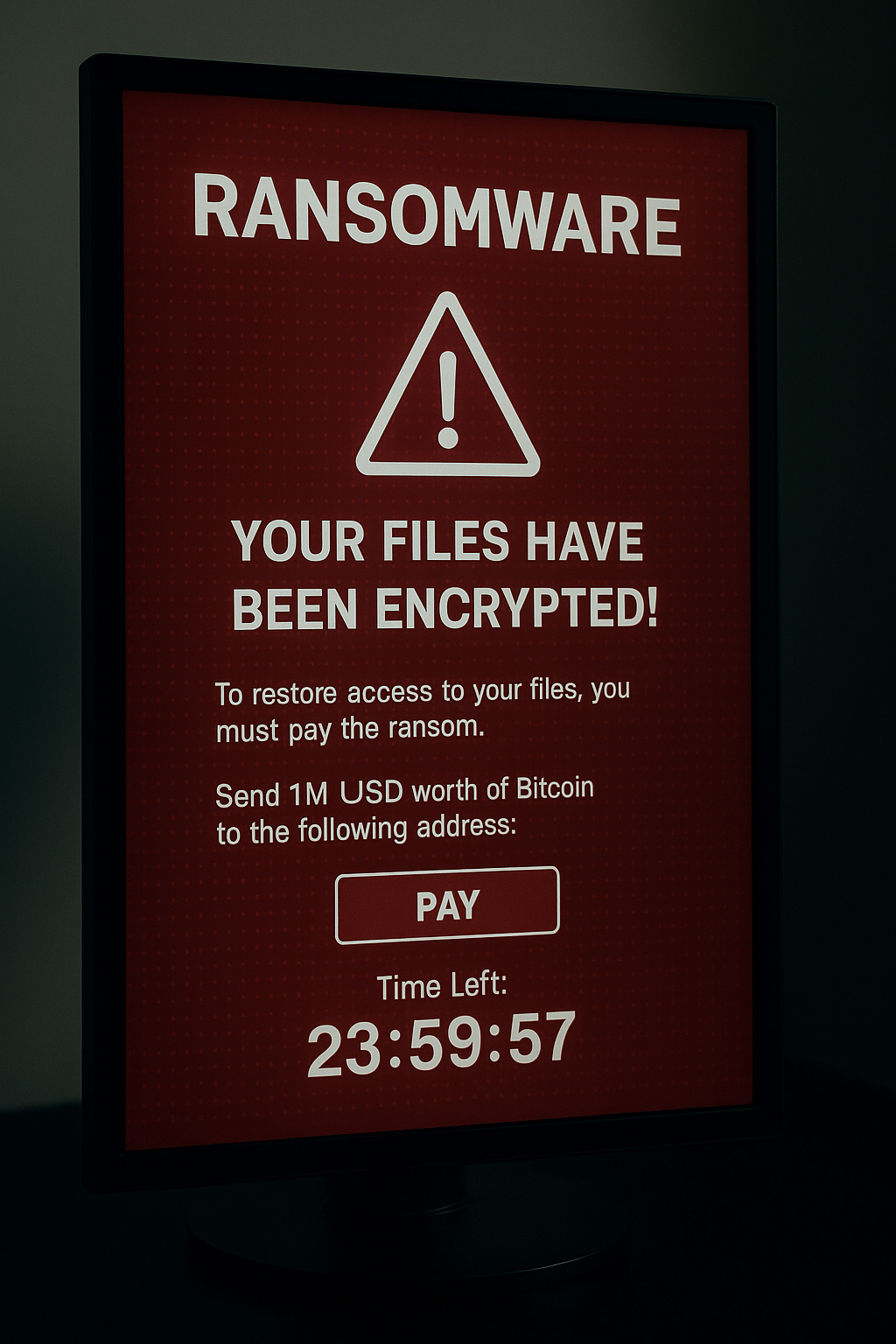Click the first colon in the countdown timer
This screenshot has width=896, height=1344.
(x=395, y=1048)
